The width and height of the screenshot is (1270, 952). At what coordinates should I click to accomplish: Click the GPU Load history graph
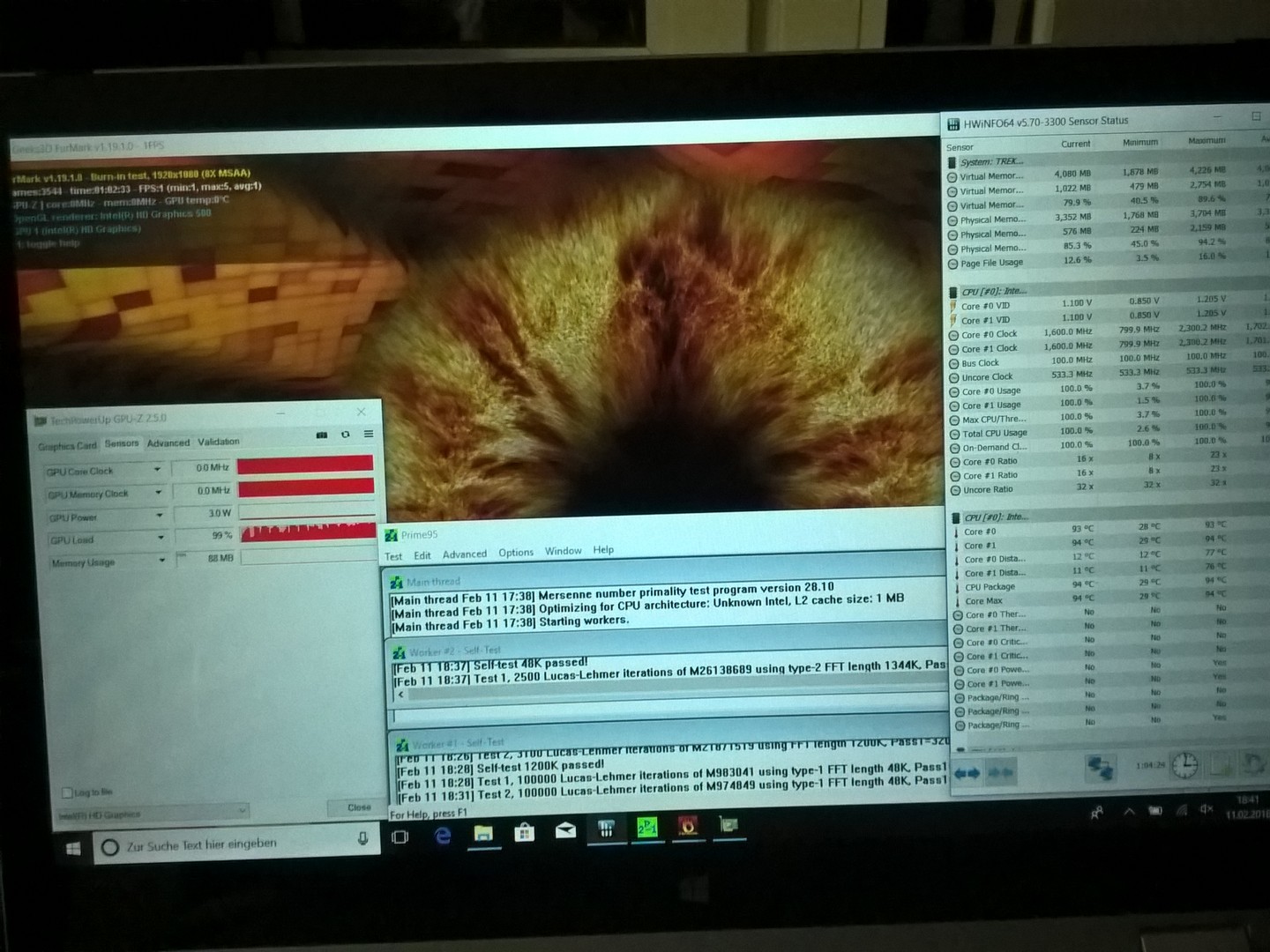pyautogui.click(x=307, y=531)
